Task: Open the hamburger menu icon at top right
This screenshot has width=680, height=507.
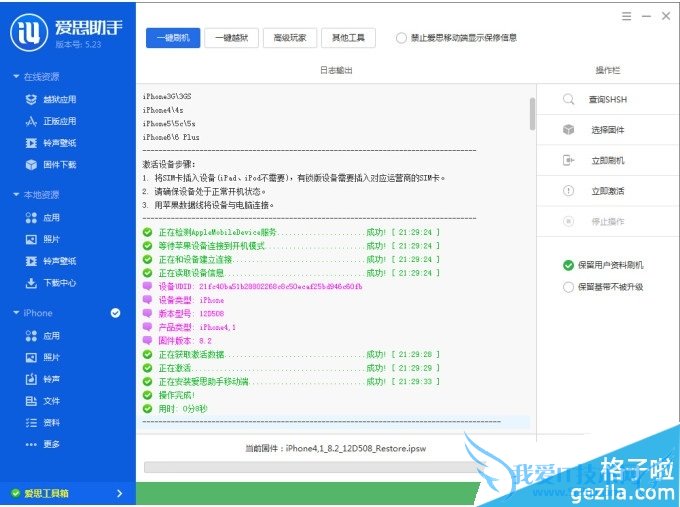Action: (626, 16)
